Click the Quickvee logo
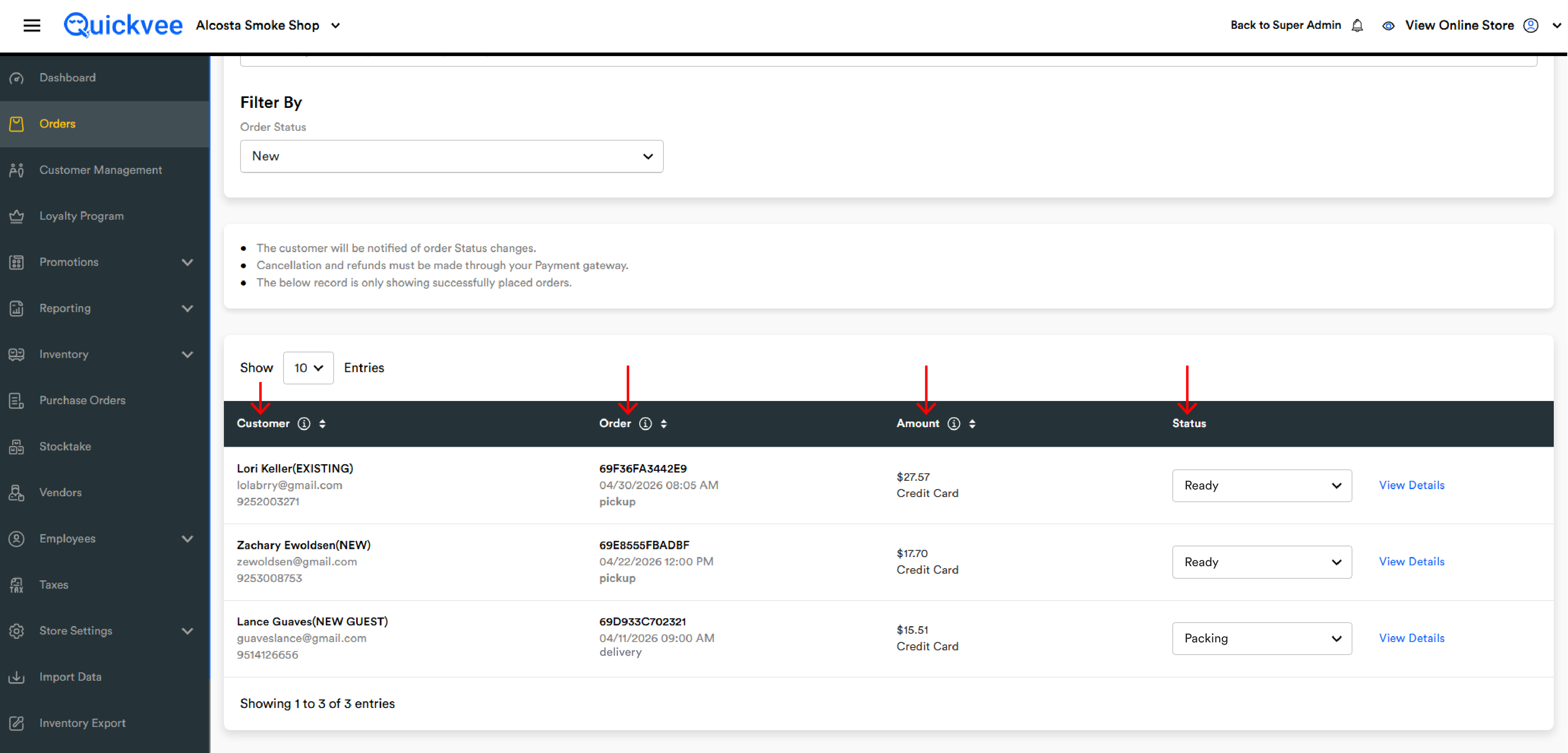Viewport: 1568px width, 753px height. 123,25
